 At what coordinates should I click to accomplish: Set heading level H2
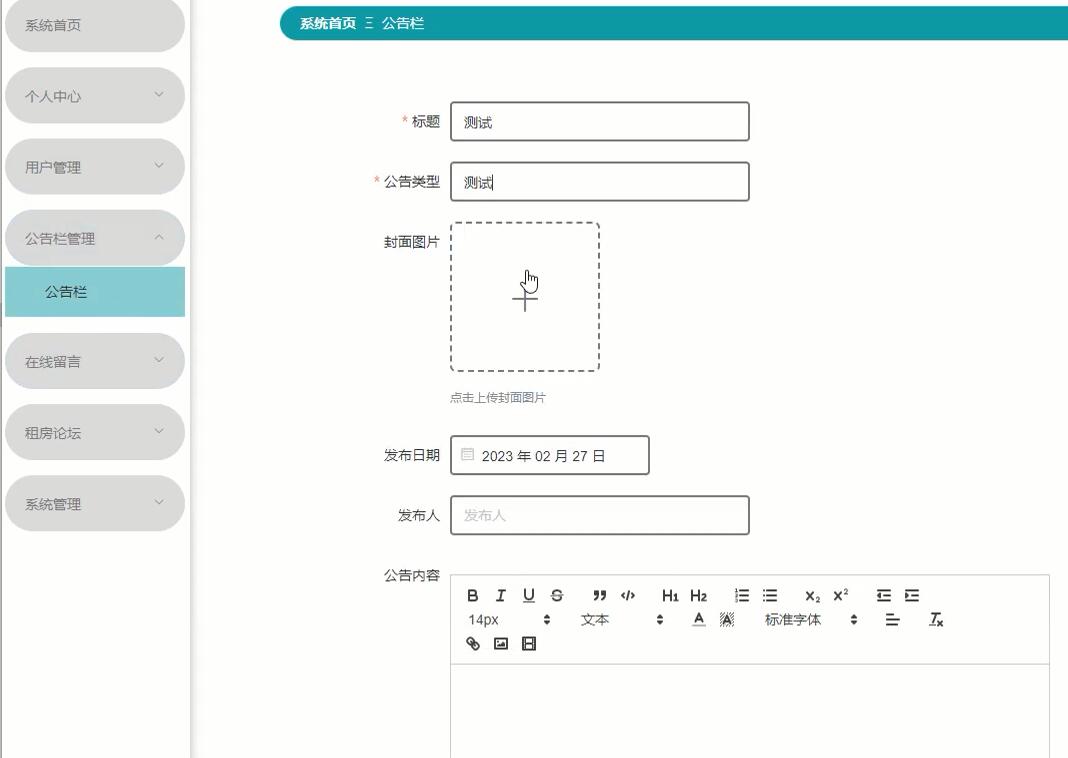(698, 596)
